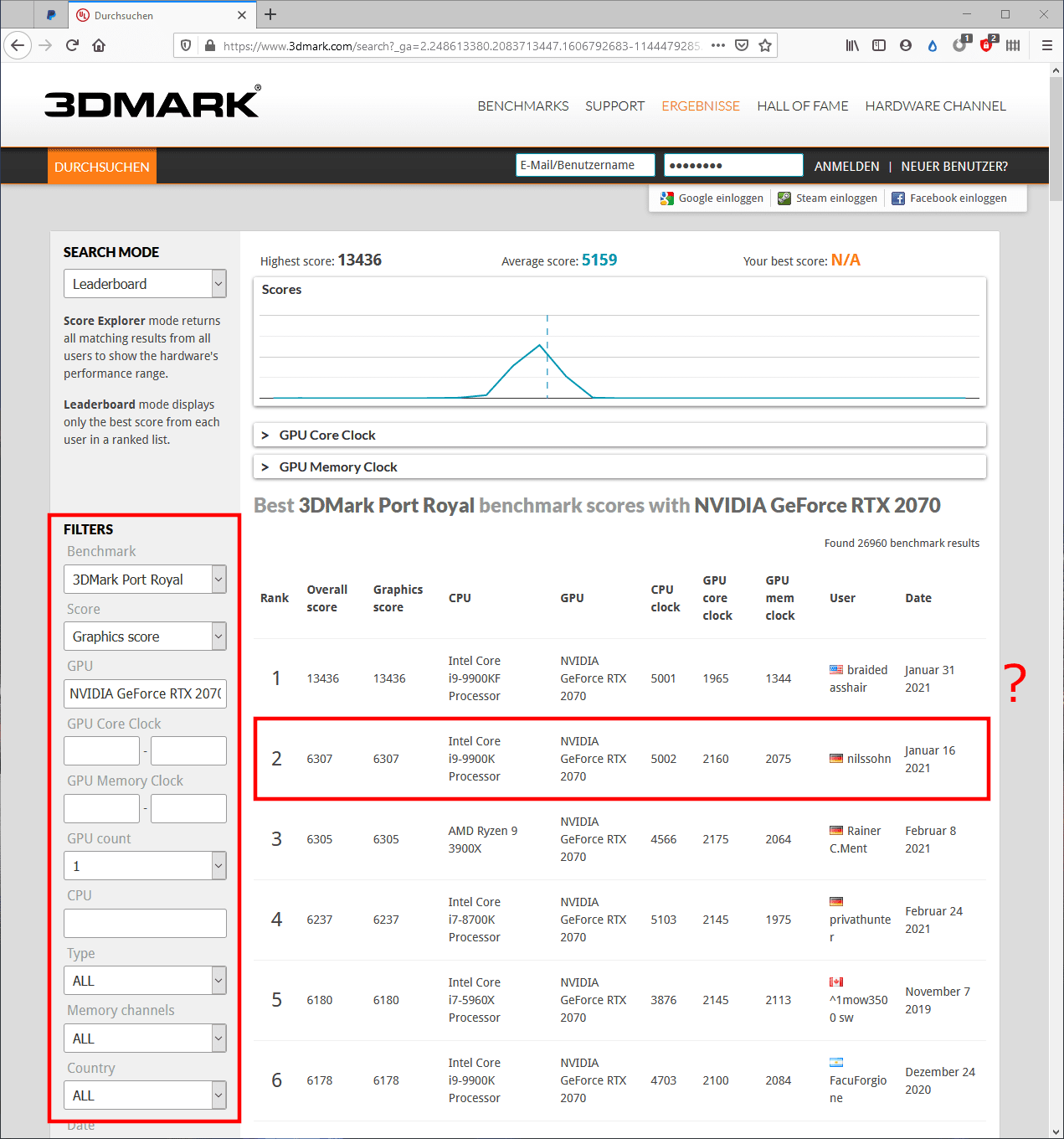Open the page actions three-dot menu

pos(717,45)
